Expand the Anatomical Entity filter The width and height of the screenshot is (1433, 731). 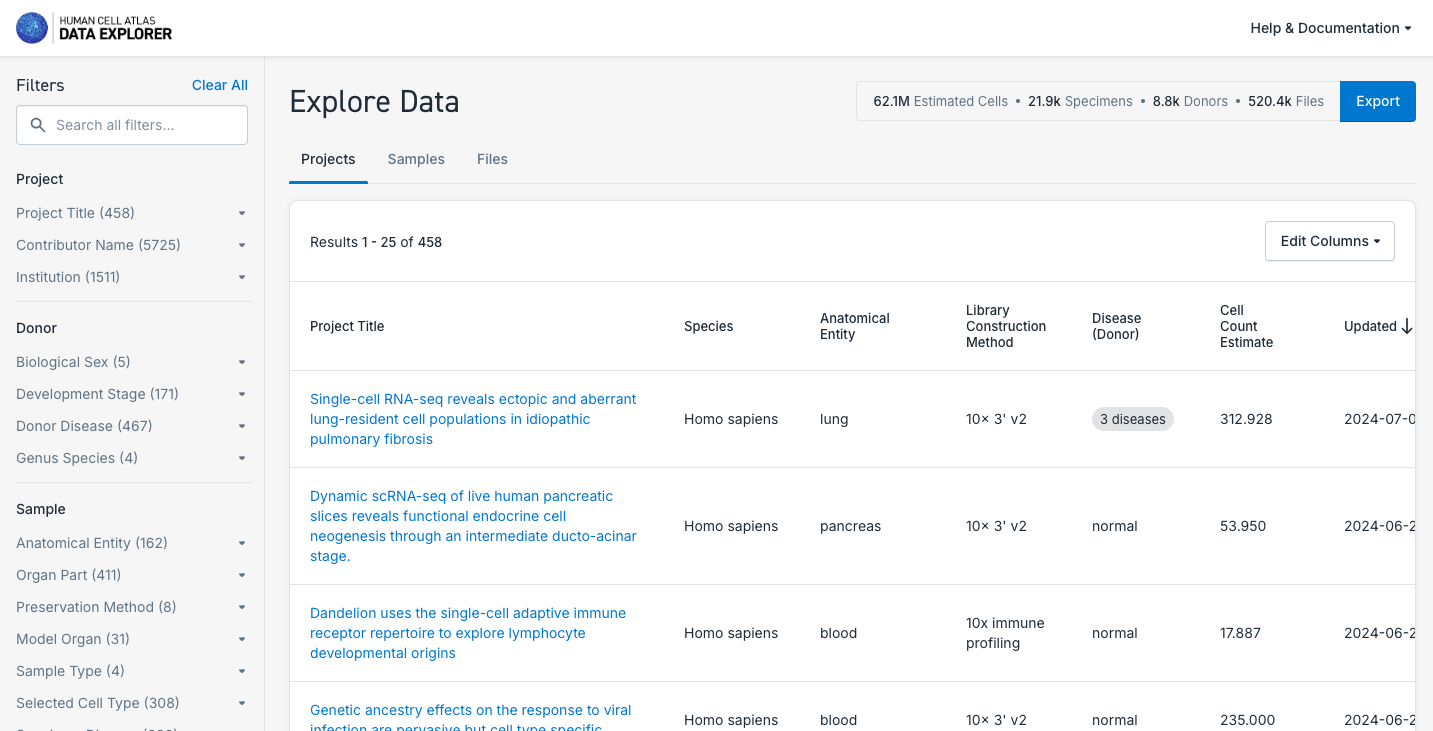coord(132,543)
